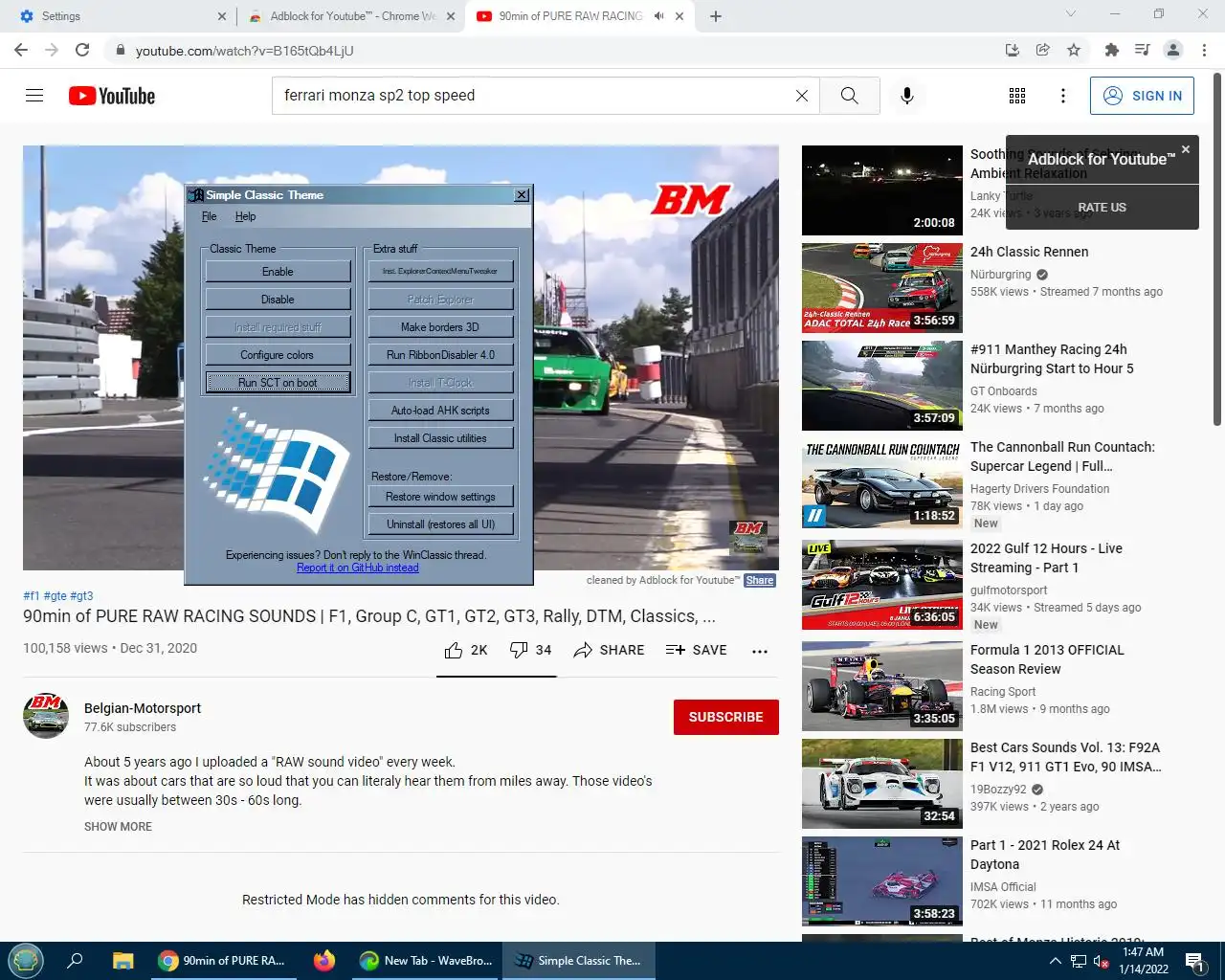Click Uninstall (restores all UI)

point(440,524)
